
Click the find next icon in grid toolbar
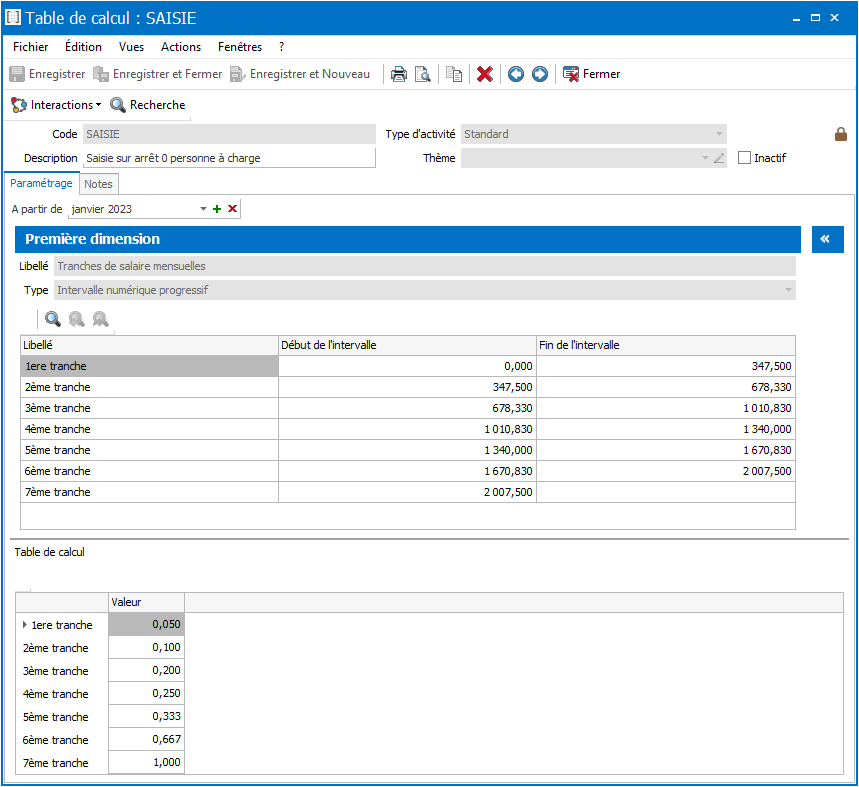[x=100, y=319]
